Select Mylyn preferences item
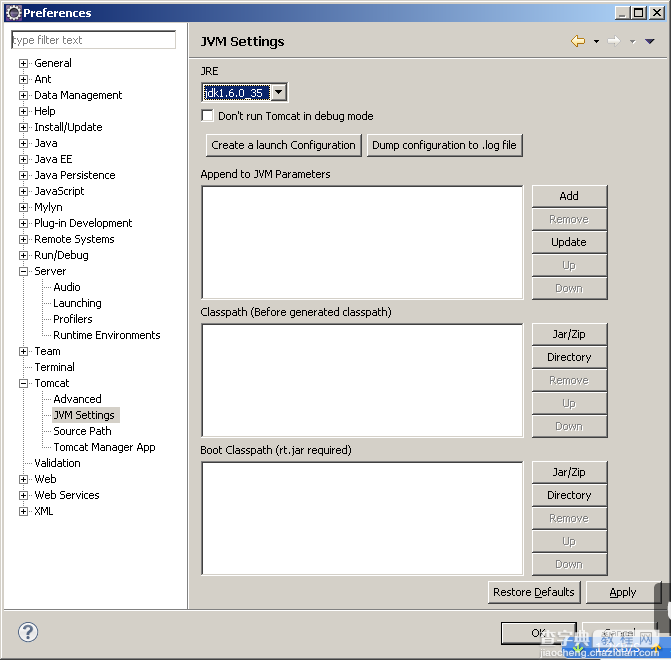Viewport: 671px width, 660px height. 48,207
